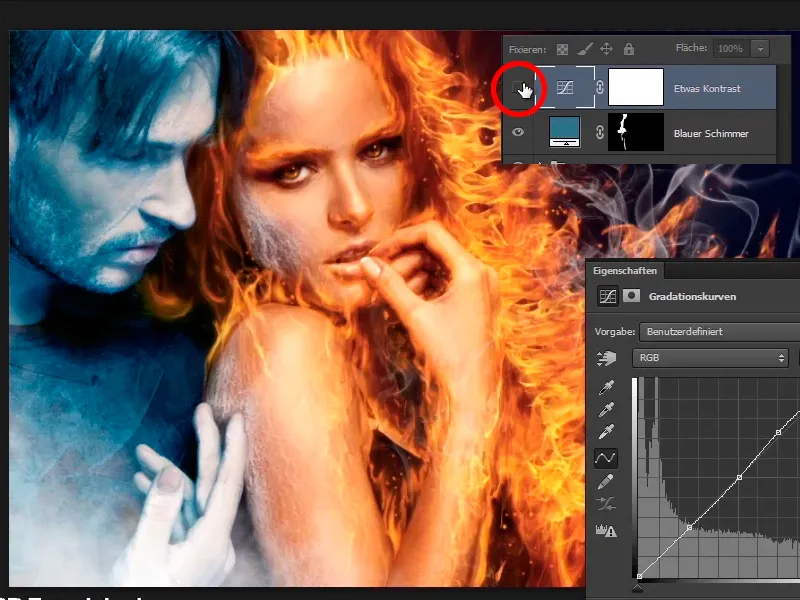Open the RGB channel dropdown
Screen dimensions: 800x600
pyautogui.click(x=710, y=358)
